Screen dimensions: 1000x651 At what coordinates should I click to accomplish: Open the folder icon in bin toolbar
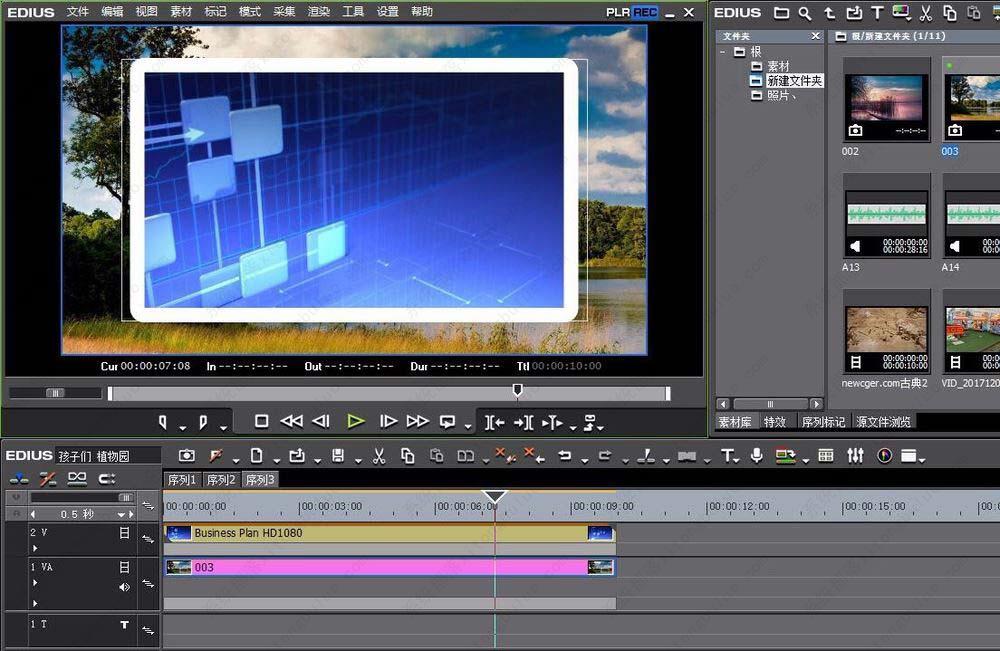tap(781, 12)
